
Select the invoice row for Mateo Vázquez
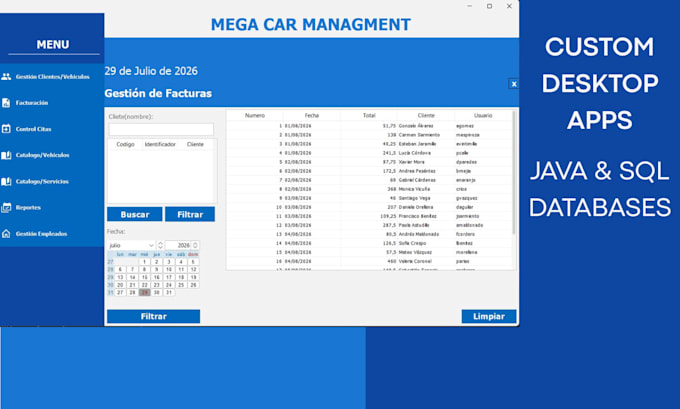pyautogui.click(x=369, y=252)
